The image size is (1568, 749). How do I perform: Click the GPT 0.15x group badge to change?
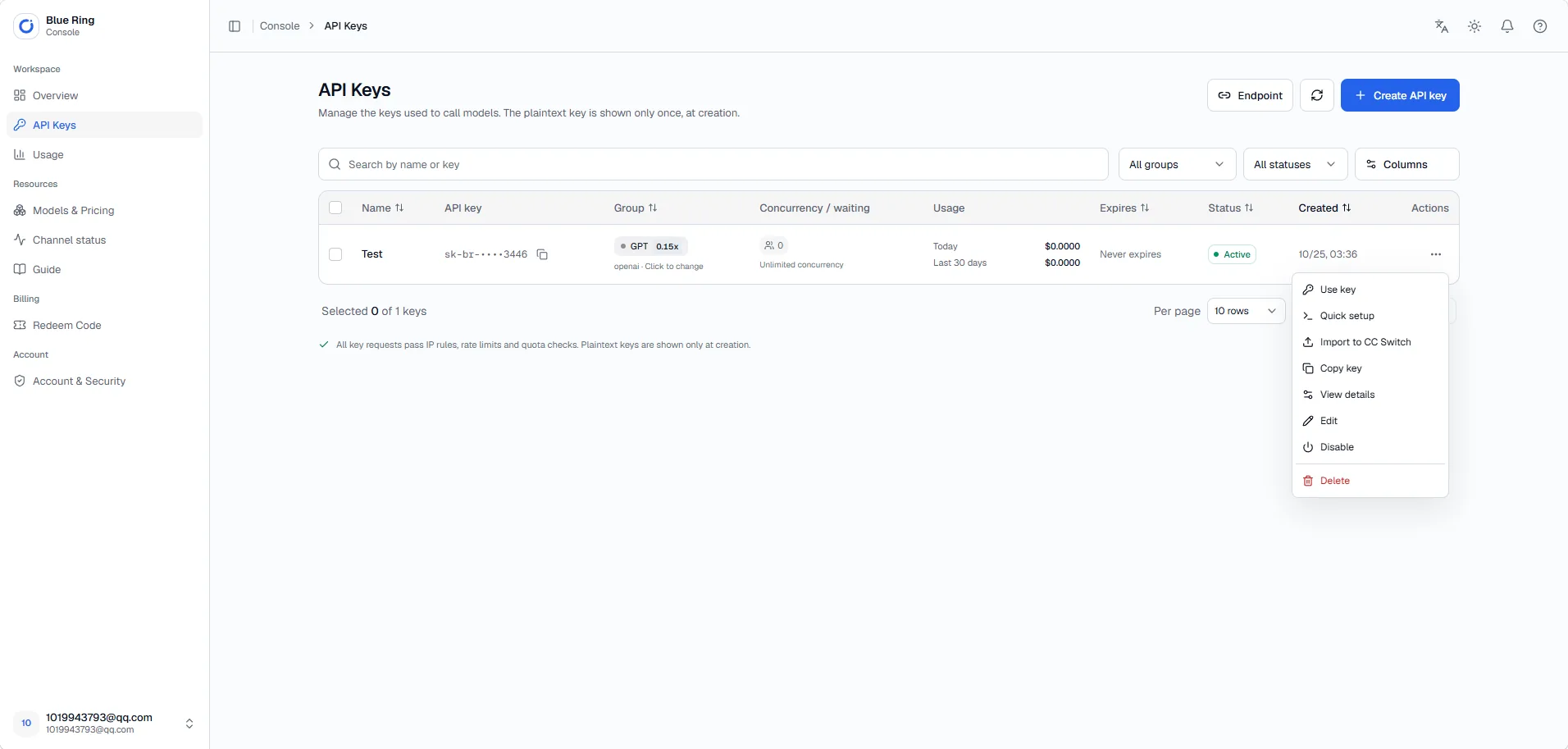(x=650, y=246)
